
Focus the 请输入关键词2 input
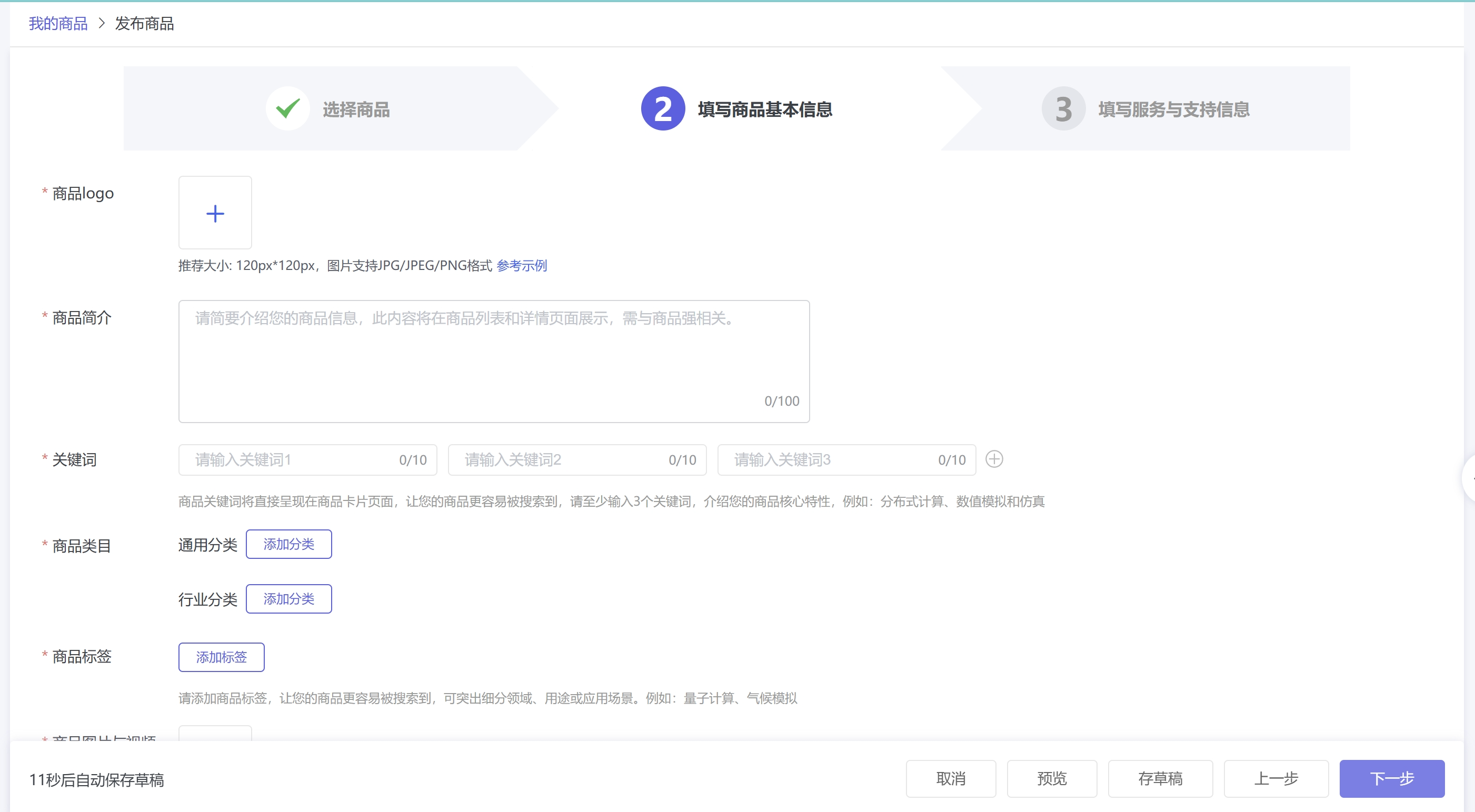click(x=577, y=459)
